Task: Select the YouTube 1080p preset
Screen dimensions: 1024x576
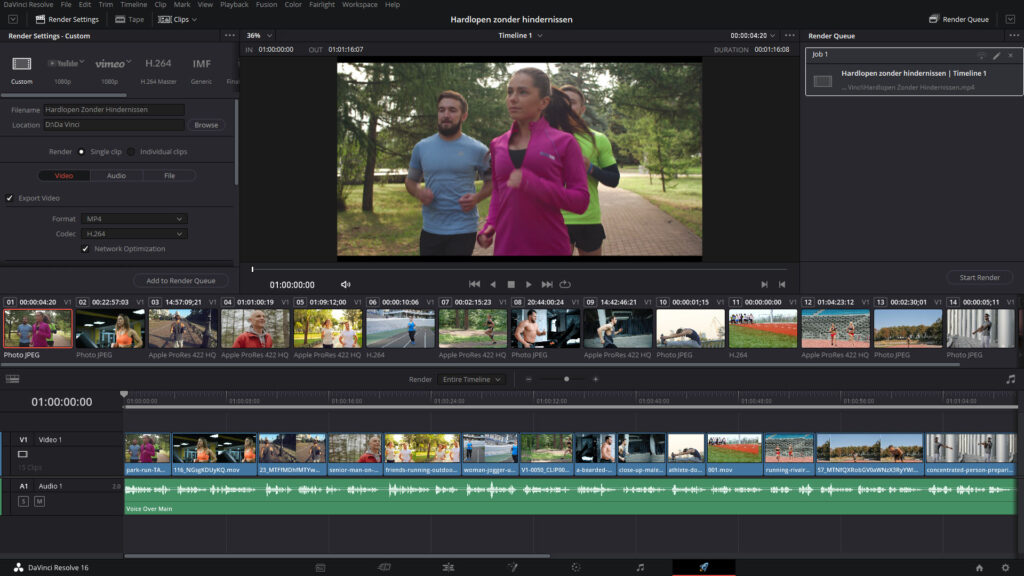Action: point(63,63)
